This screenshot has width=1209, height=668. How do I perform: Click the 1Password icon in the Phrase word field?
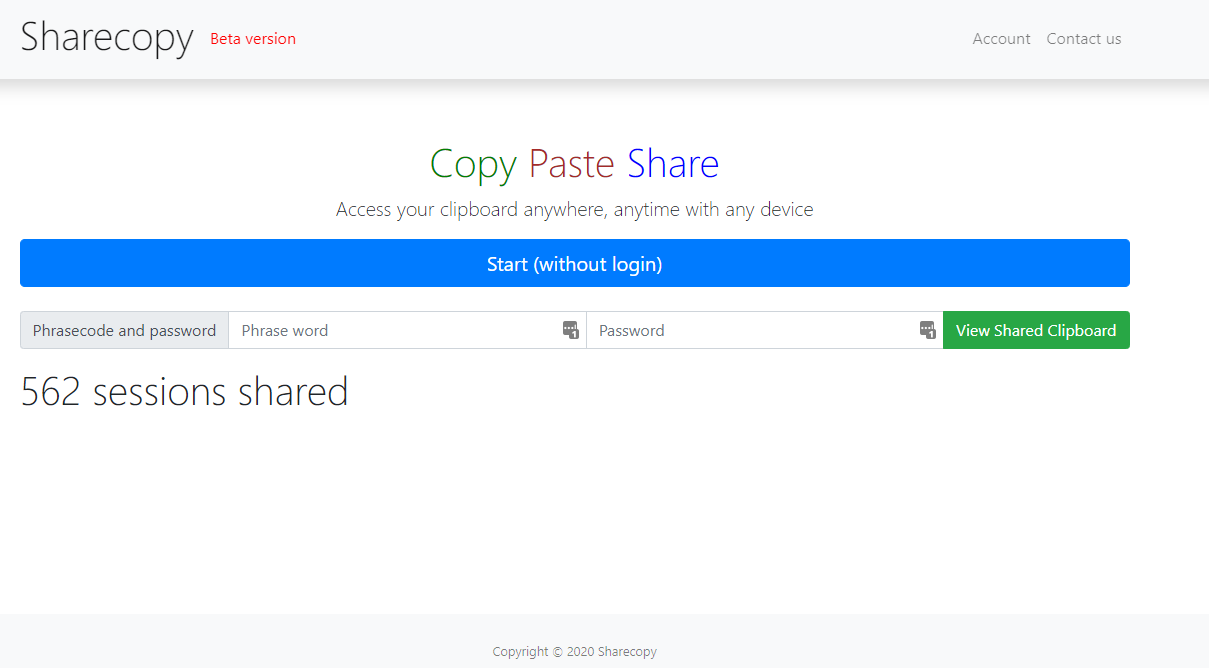pyautogui.click(x=570, y=330)
